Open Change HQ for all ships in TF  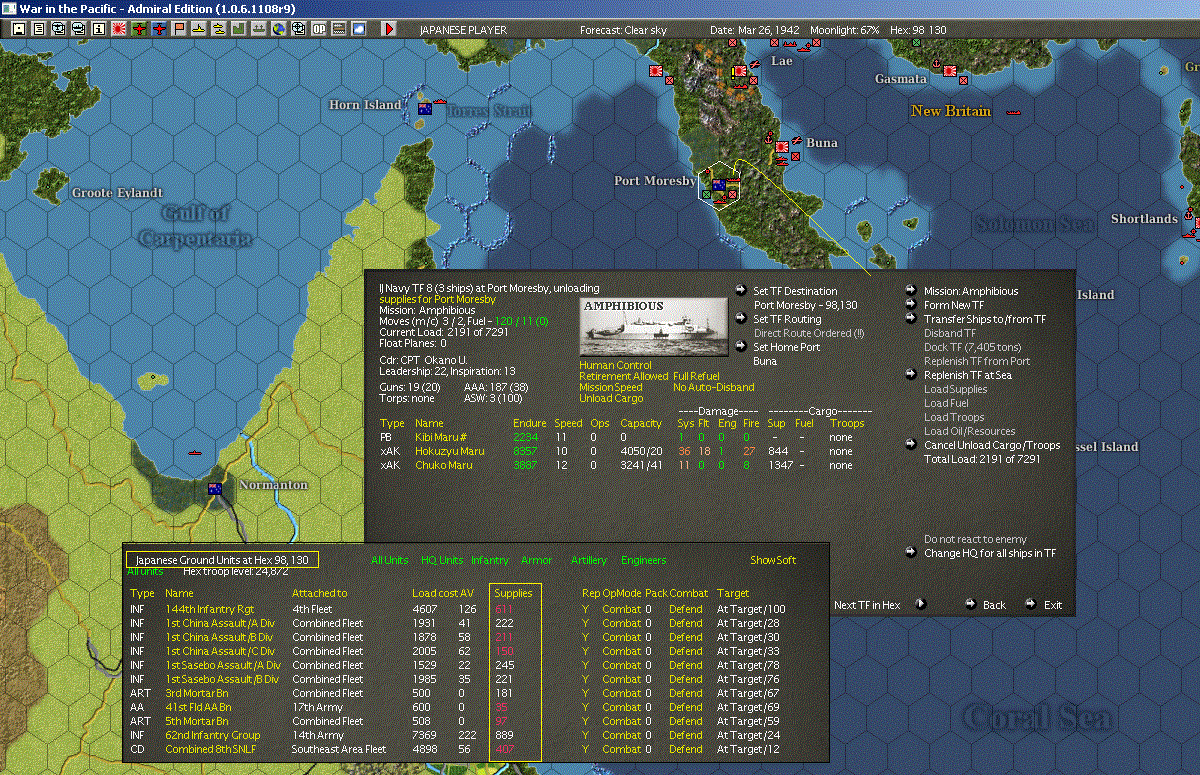pyautogui.click(x=990, y=553)
